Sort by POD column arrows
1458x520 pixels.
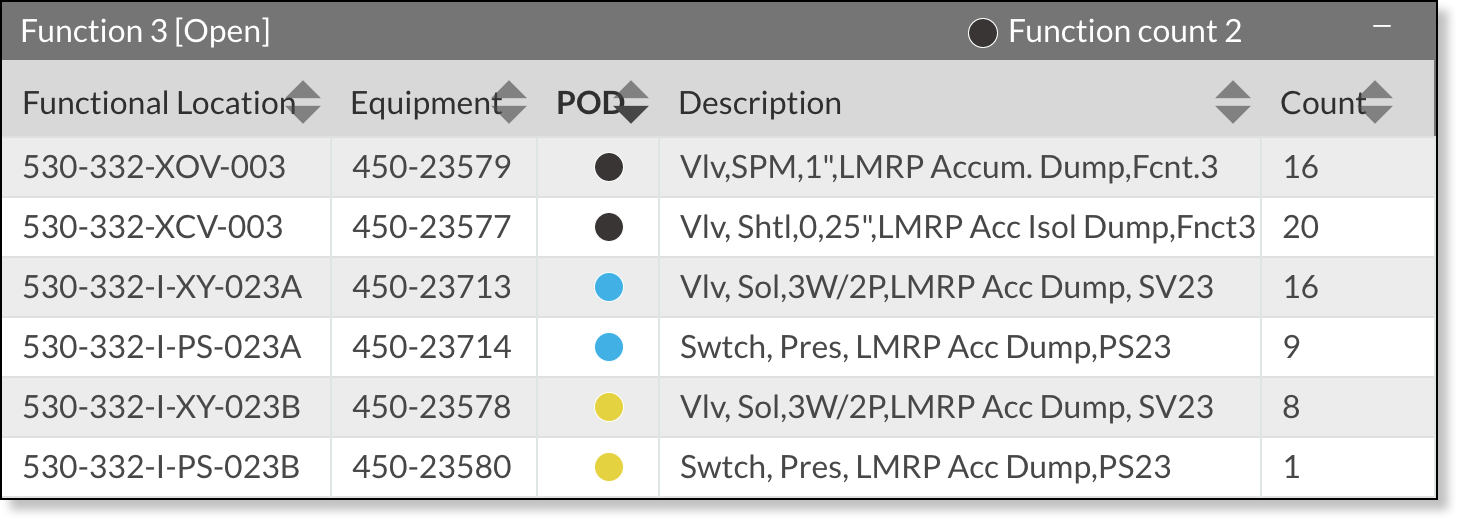tap(632, 102)
